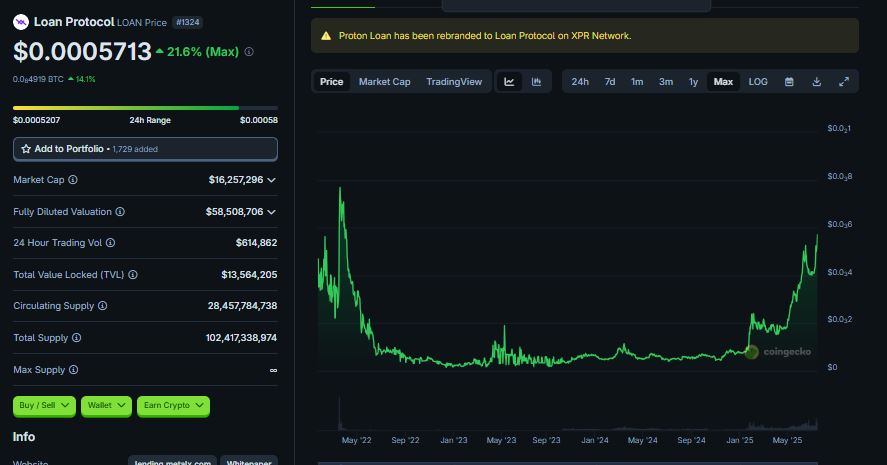
Task: Switch to line chart view icon
Action: [x=509, y=81]
